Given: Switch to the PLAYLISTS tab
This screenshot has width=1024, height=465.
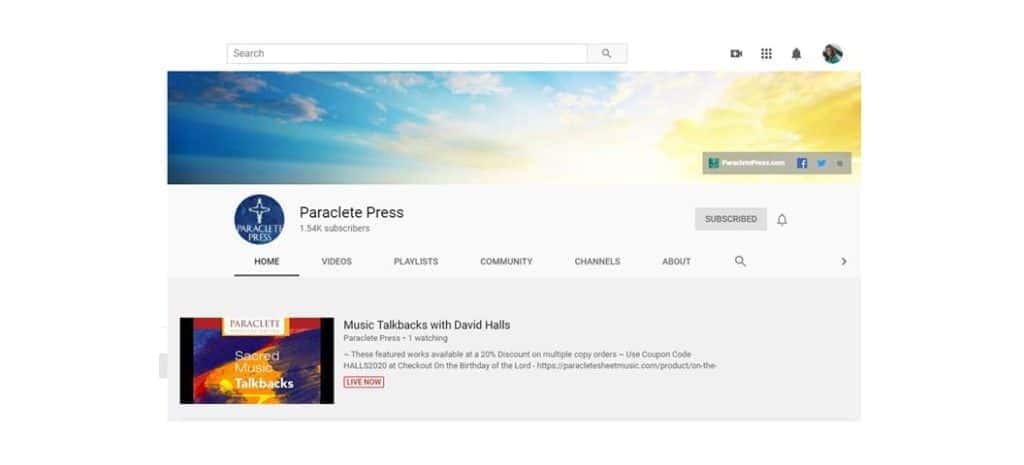Looking at the screenshot, I should (x=416, y=261).
